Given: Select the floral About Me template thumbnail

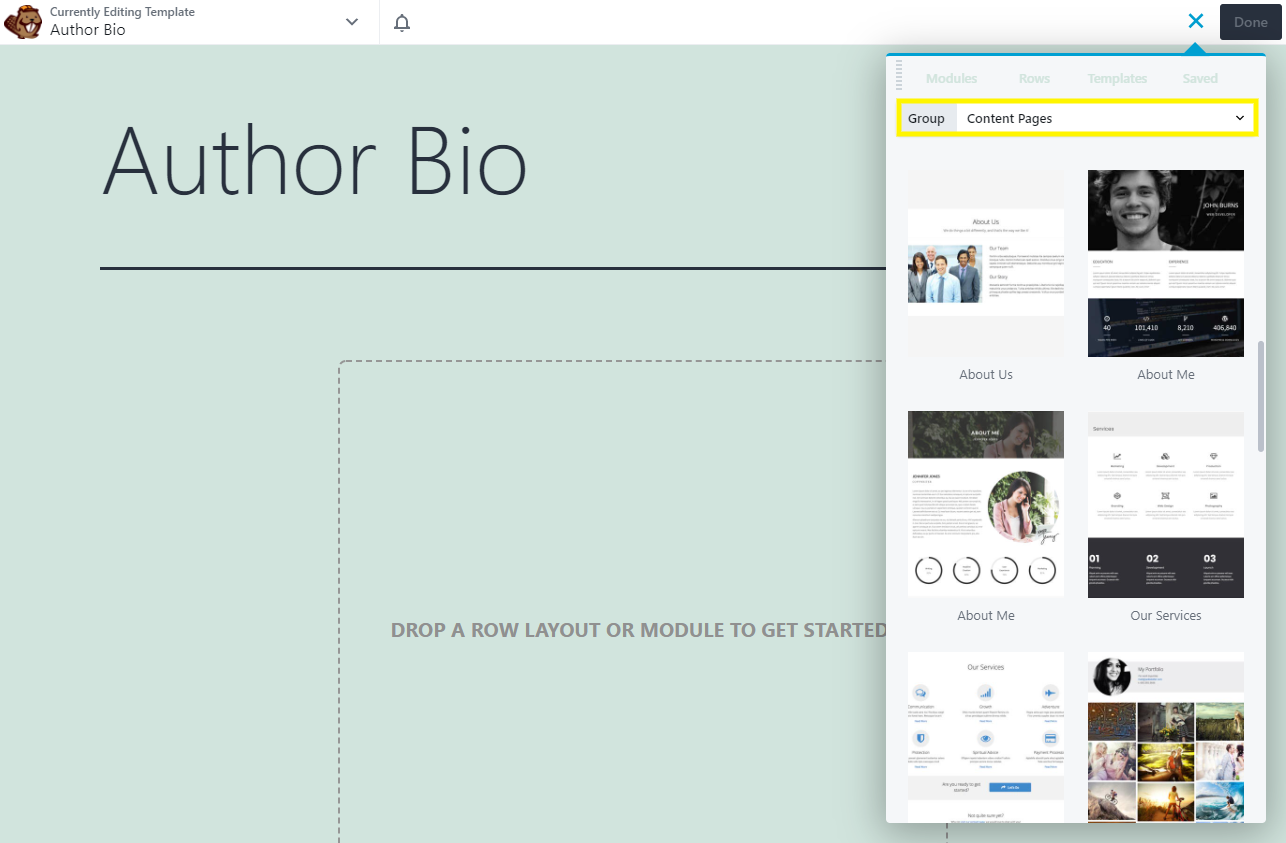Looking at the screenshot, I should click(x=985, y=504).
